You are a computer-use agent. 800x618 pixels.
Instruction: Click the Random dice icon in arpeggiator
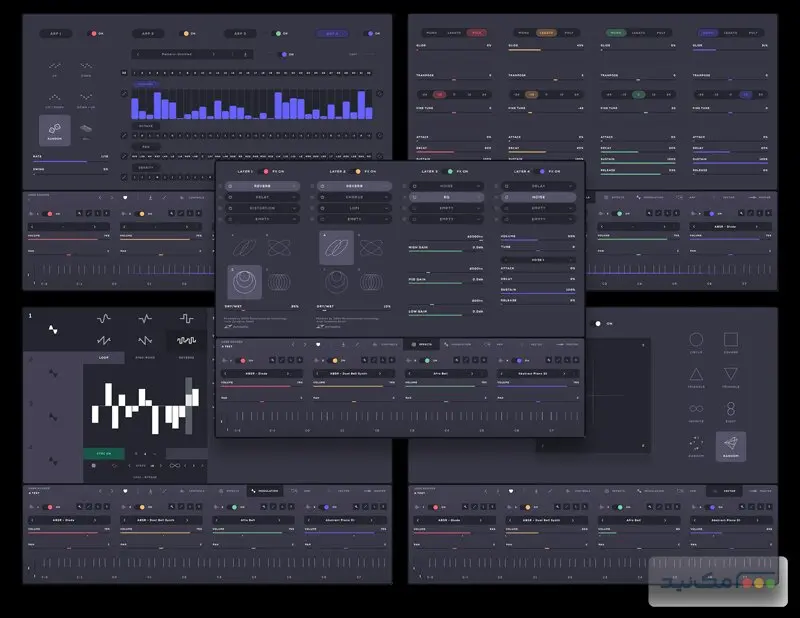[56, 129]
